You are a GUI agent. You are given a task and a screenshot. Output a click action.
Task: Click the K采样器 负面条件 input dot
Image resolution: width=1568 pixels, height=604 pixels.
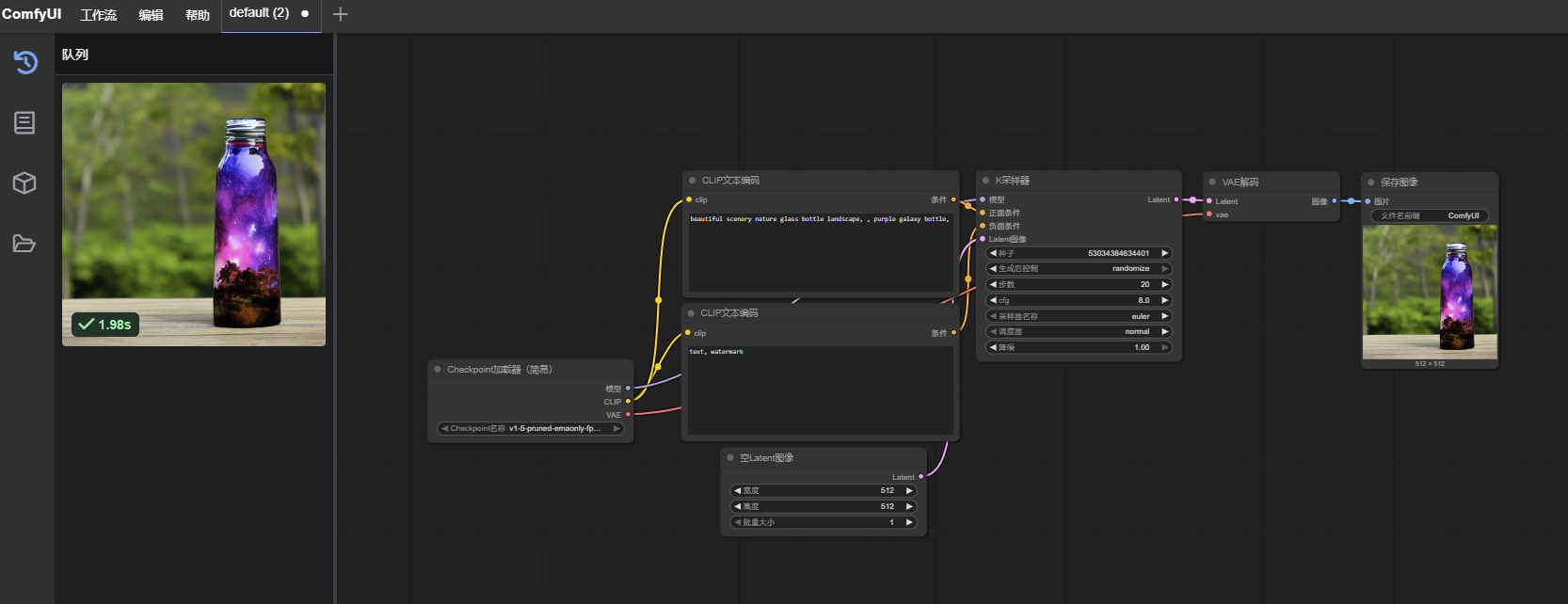click(x=983, y=226)
